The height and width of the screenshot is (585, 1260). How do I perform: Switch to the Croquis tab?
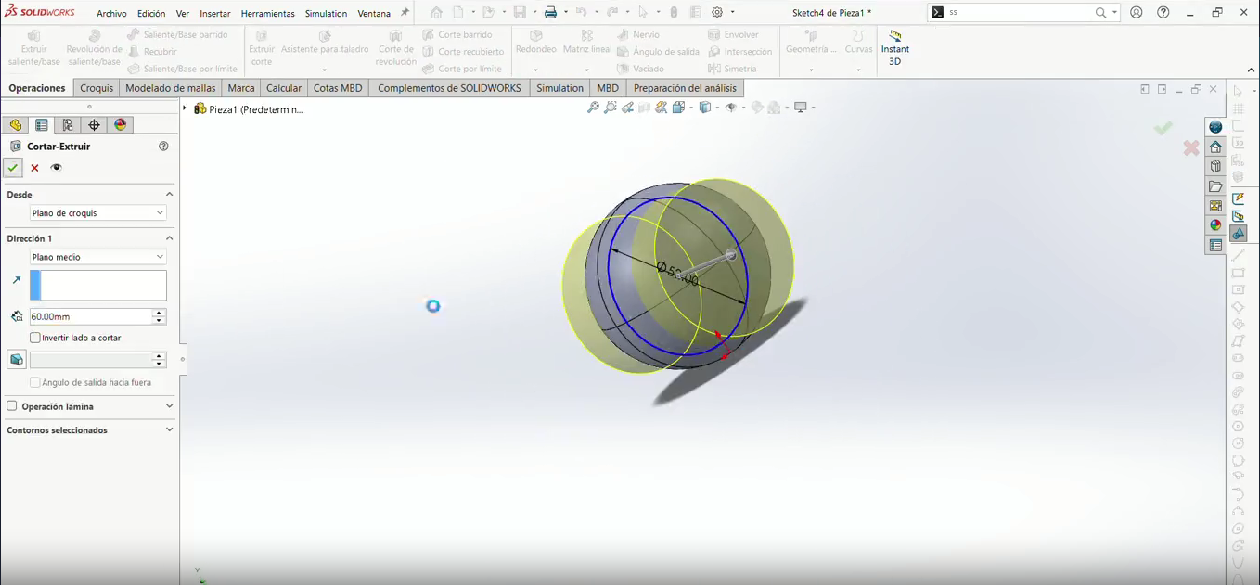click(96, 88)
